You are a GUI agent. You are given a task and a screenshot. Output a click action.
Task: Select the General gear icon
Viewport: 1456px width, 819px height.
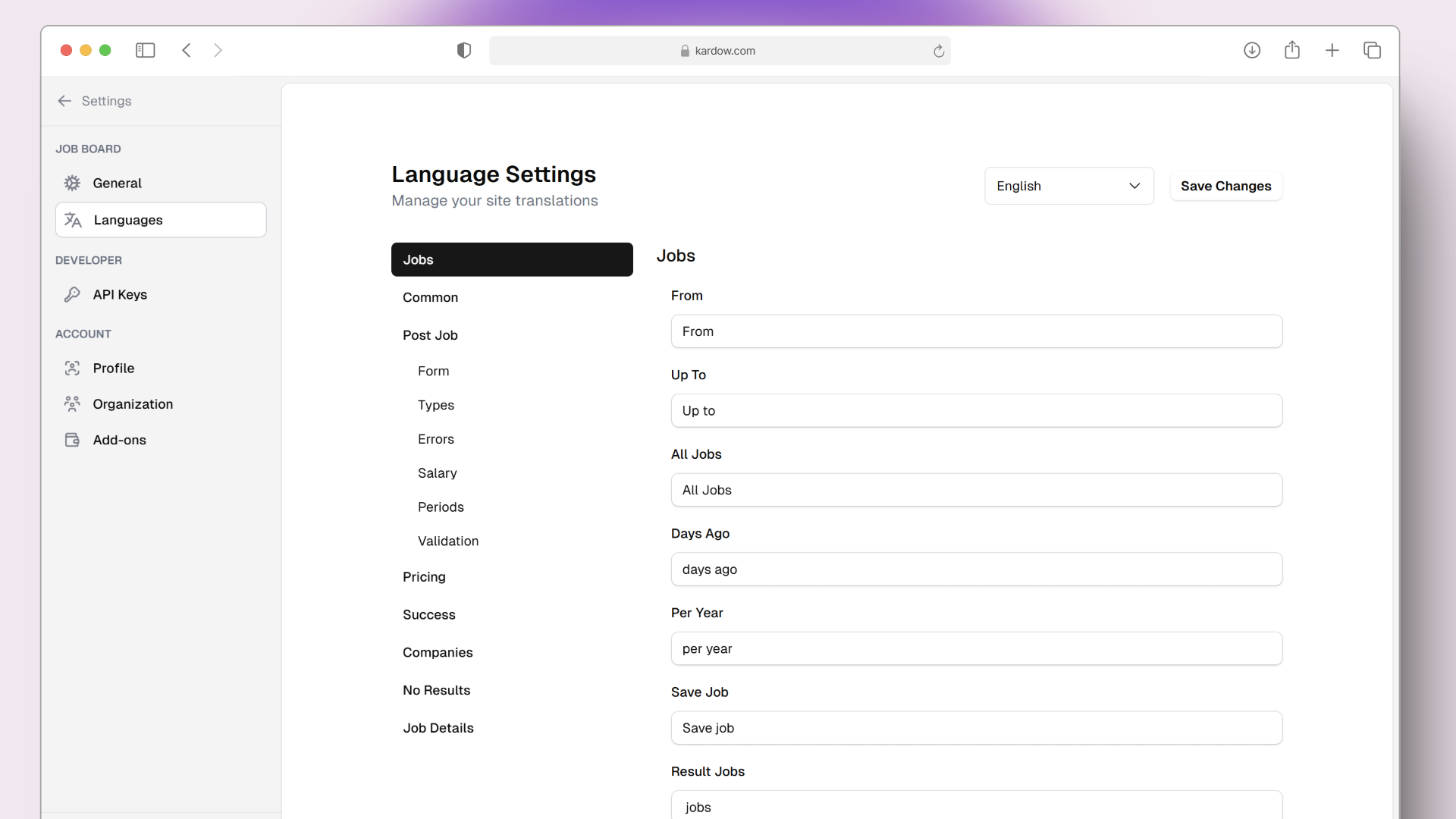[x=72, y=183]
